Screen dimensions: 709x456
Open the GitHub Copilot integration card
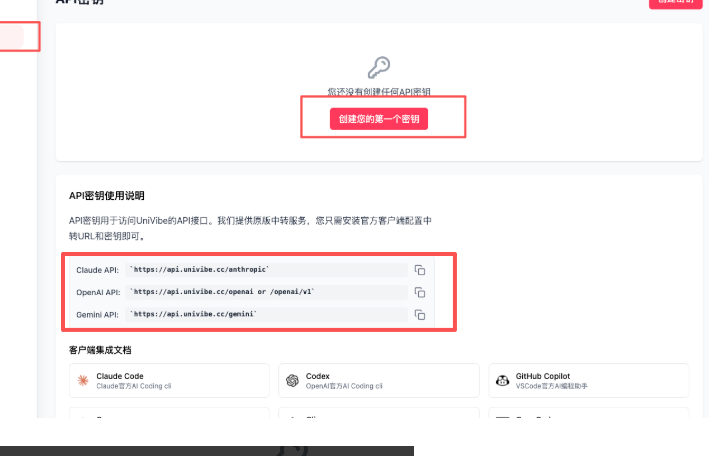pos(589,380)
